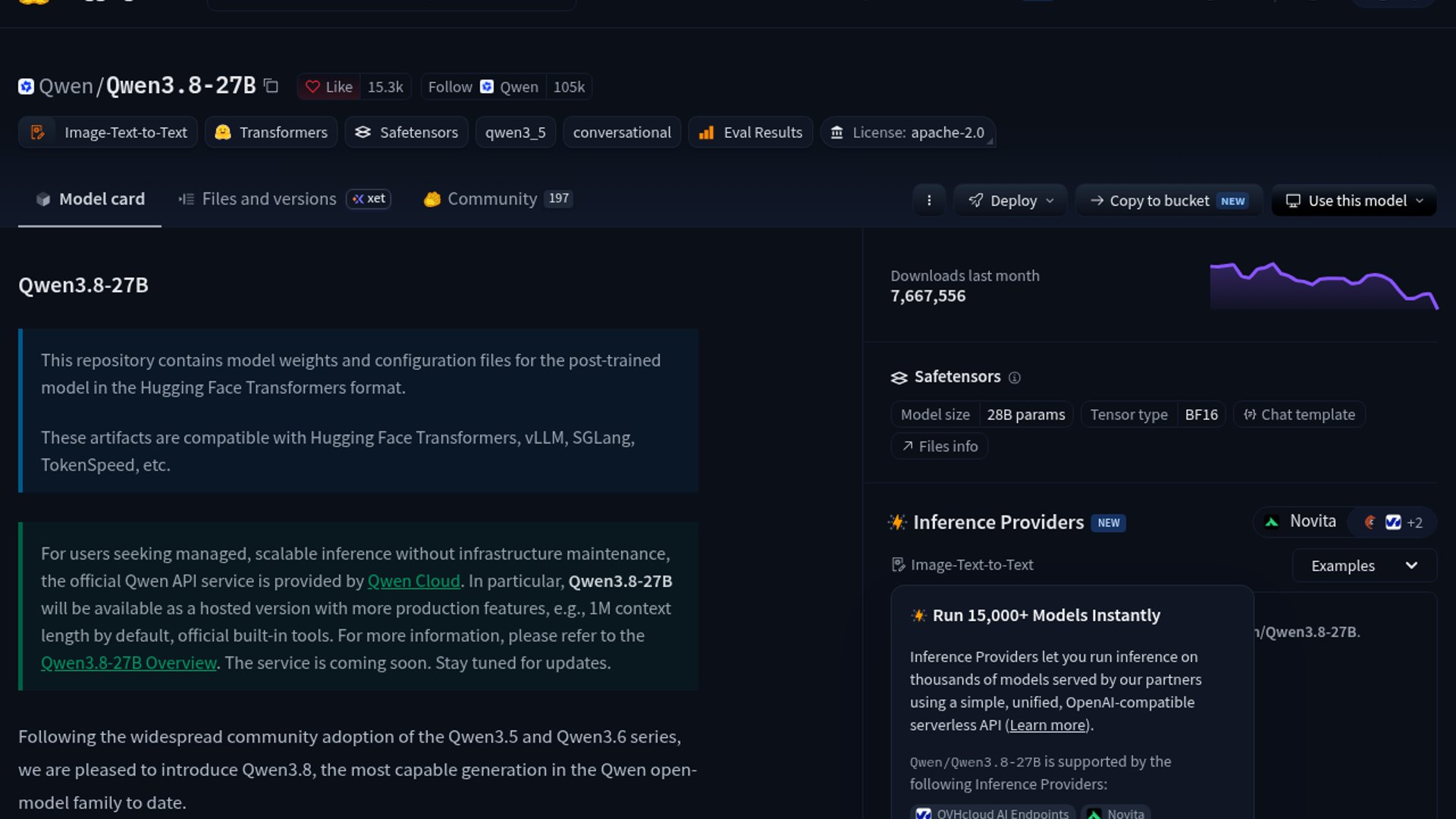Click the Qwen organization name in the title

tap(66, 86)
